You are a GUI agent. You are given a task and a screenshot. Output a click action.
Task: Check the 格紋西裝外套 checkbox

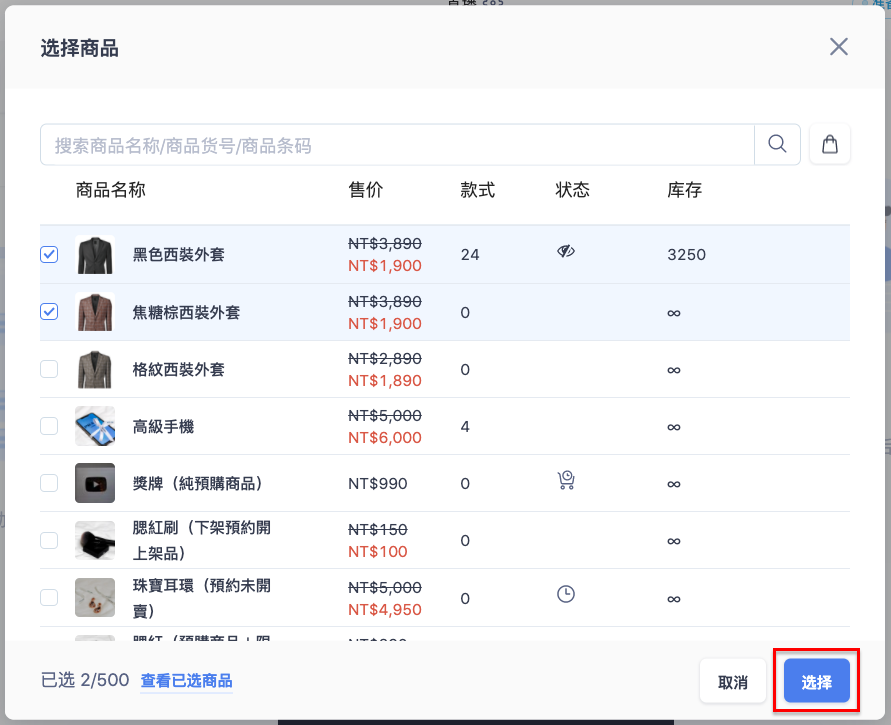tap(49, 369)
